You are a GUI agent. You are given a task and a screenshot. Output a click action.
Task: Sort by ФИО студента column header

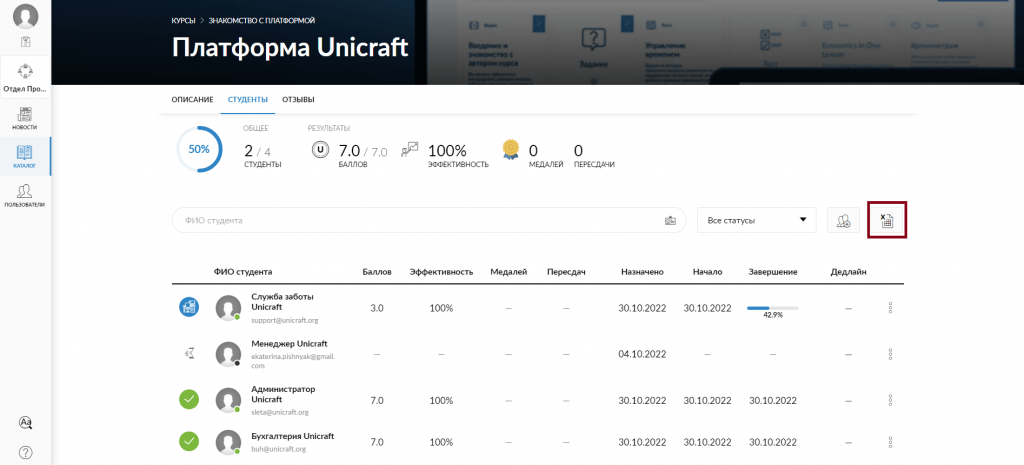coord(243,272)
